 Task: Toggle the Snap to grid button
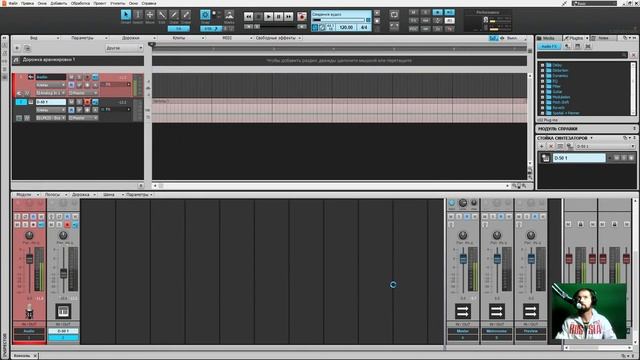[x=205, y=16]
